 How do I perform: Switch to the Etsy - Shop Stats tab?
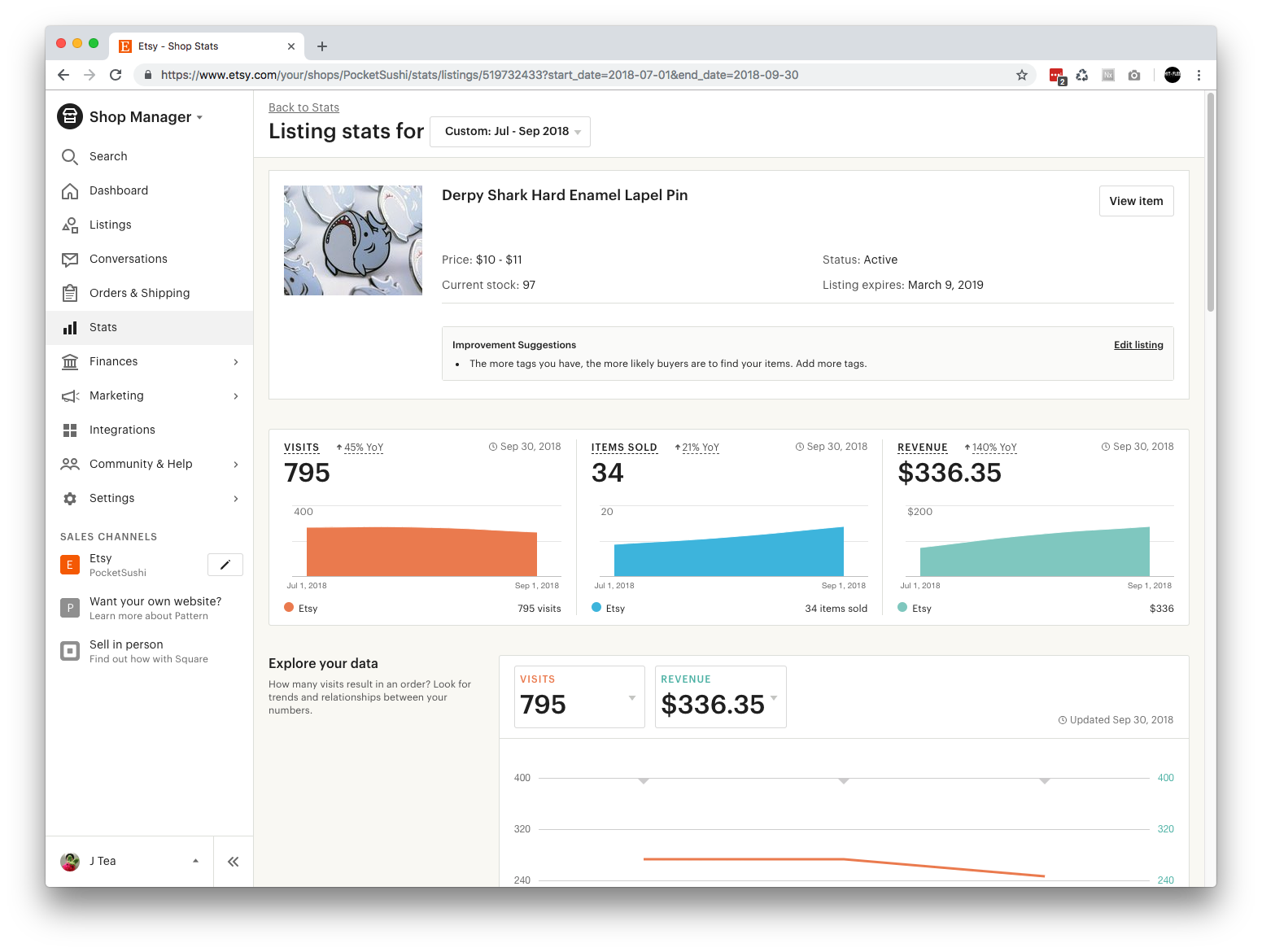[207, 46]
